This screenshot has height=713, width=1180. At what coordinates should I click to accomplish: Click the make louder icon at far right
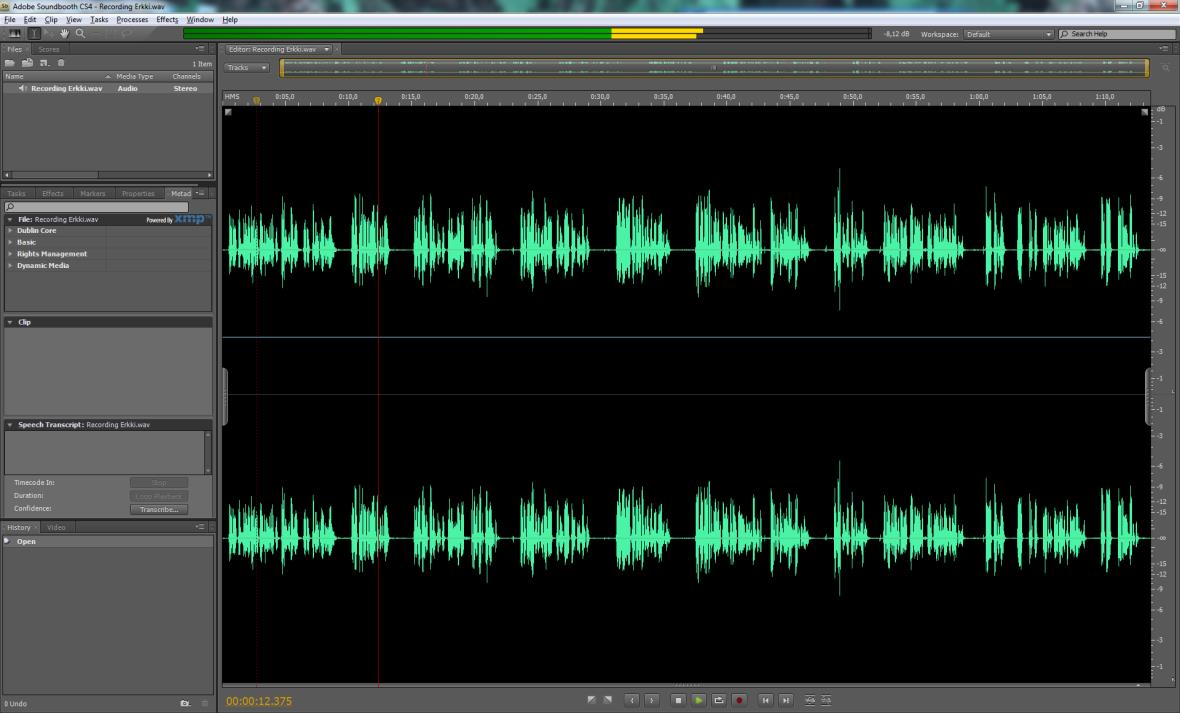tap(826, 700)
